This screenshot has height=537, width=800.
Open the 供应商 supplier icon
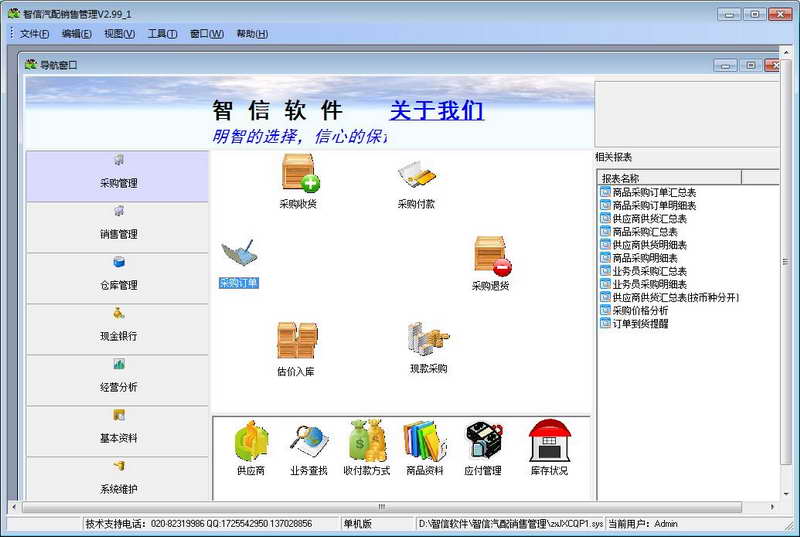pos(251,448)
